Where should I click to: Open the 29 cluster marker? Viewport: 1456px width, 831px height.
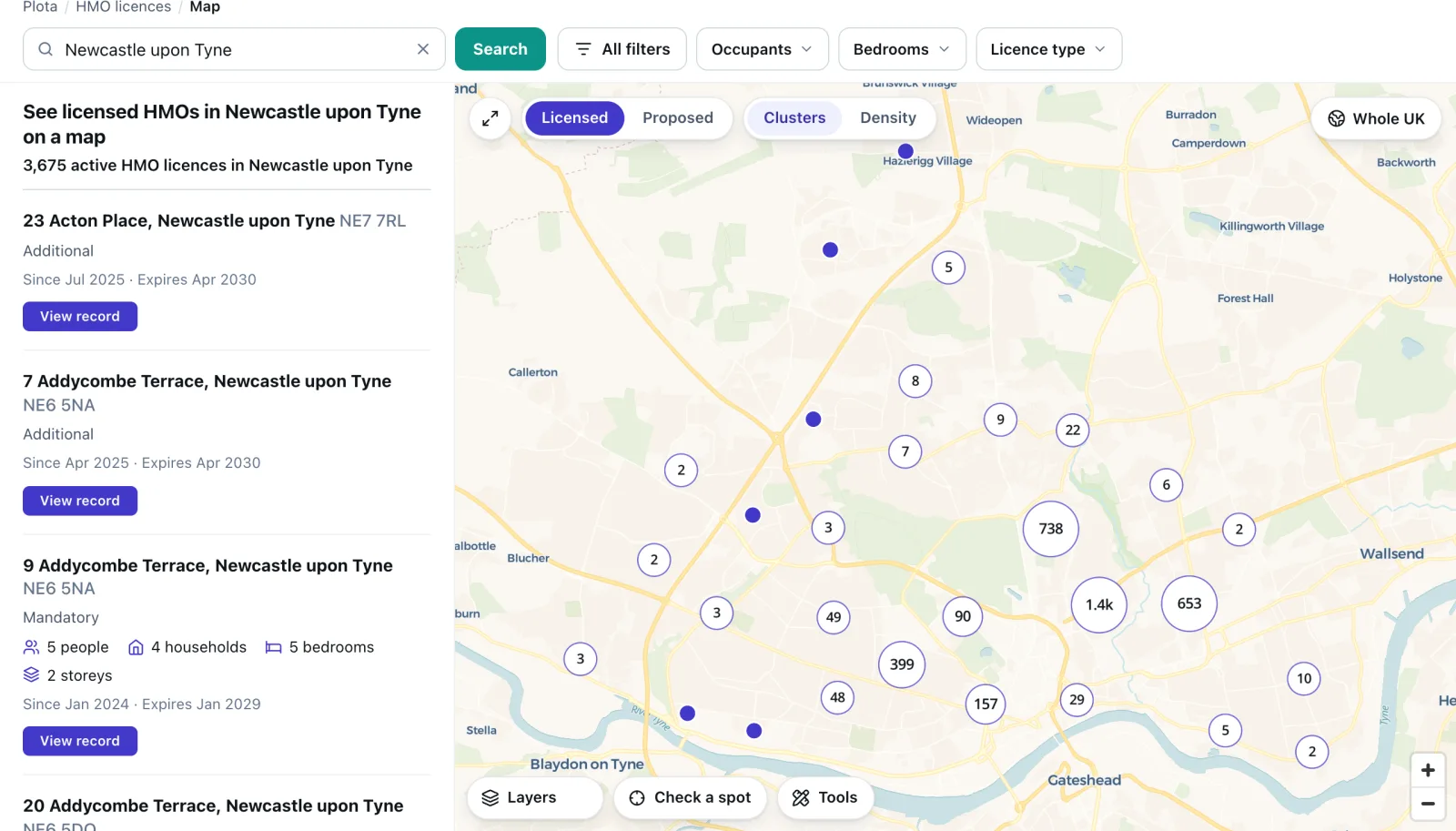[1077, 700]
